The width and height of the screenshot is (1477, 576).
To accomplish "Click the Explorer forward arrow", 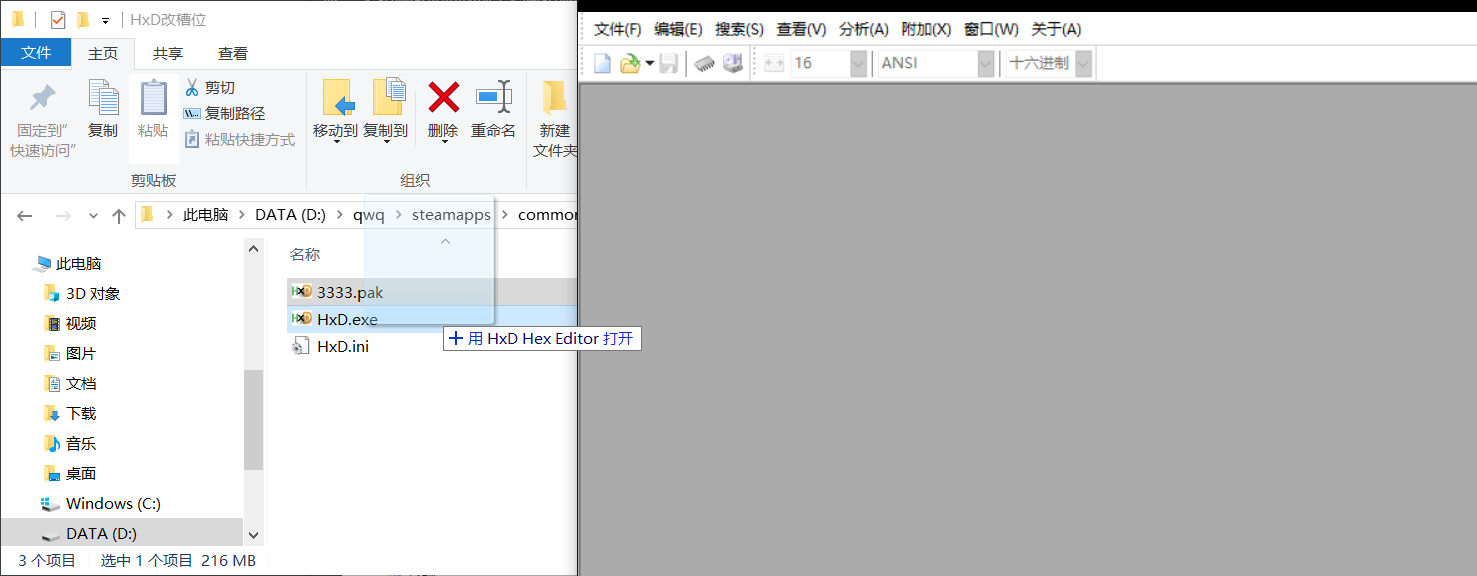I will click(x=62, y=215).
